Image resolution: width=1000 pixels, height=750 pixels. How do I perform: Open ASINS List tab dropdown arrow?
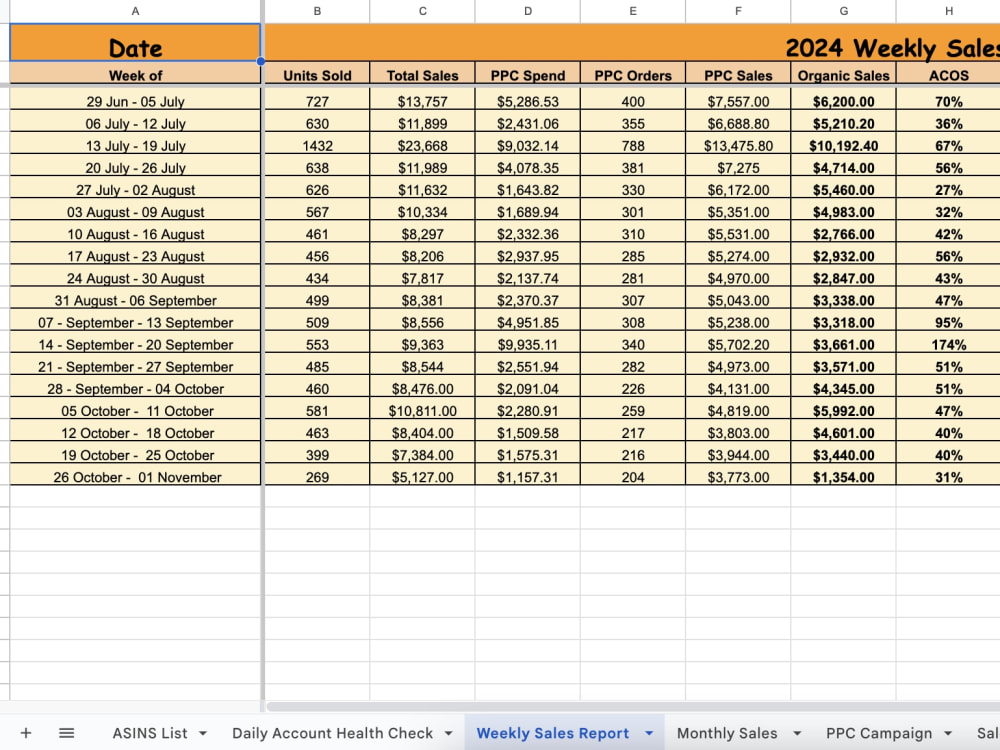[203, 733]
